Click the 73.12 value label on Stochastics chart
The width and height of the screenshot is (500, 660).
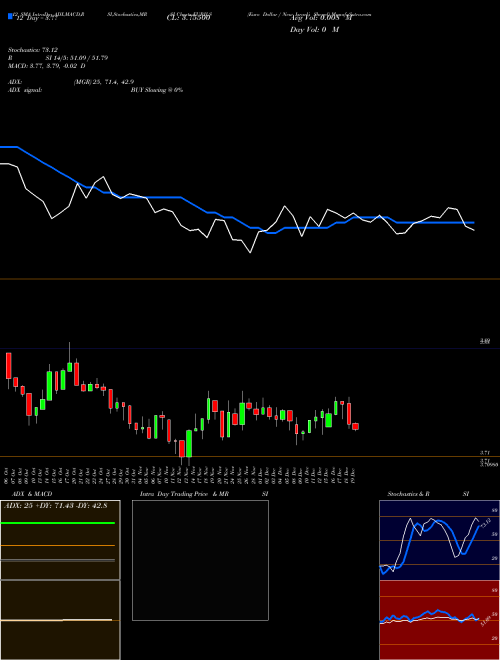(x=485, y=524)
